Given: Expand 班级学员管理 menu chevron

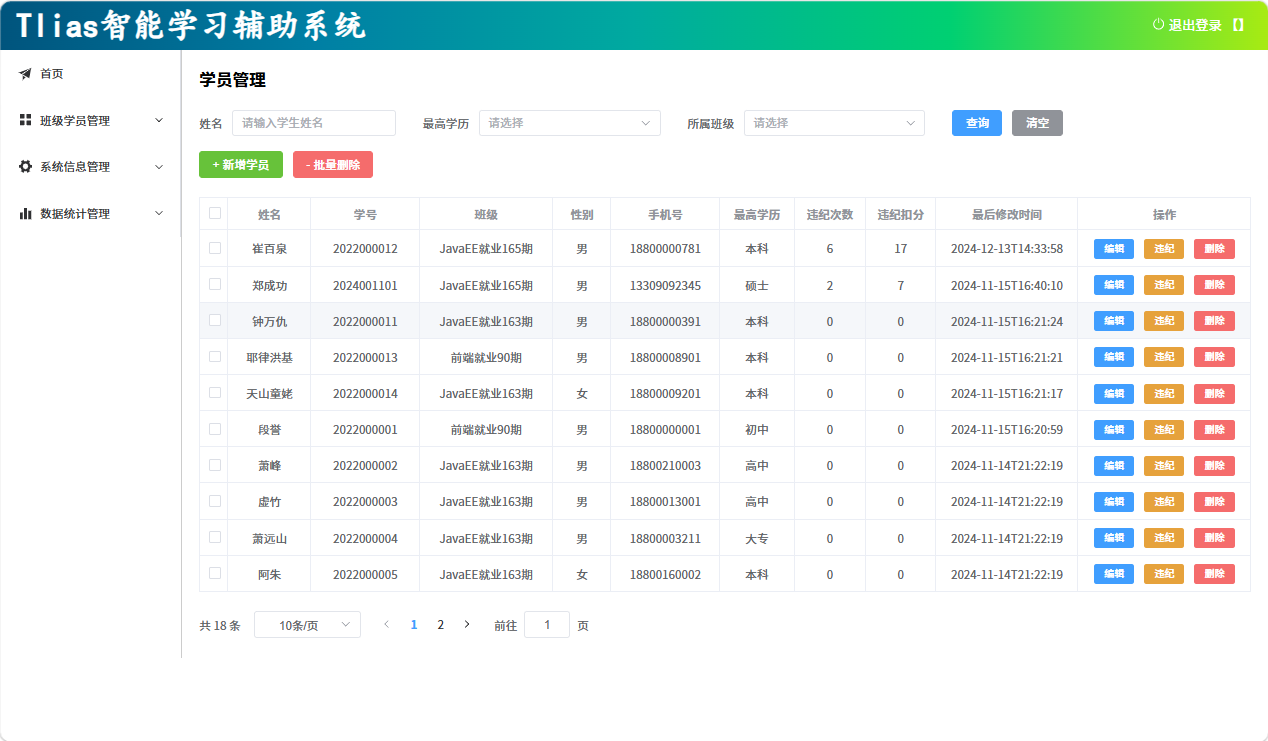Looking at the screenshot, I should coord(159,120).
